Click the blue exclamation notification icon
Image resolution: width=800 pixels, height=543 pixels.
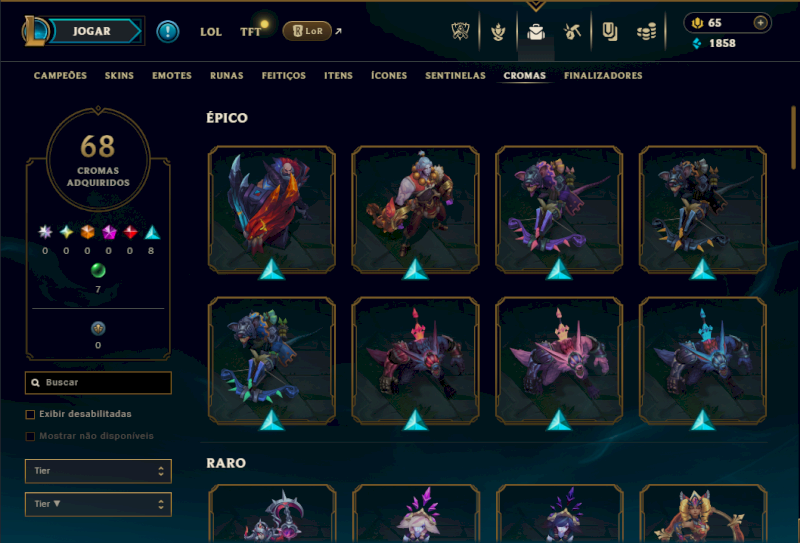(167, 32)
